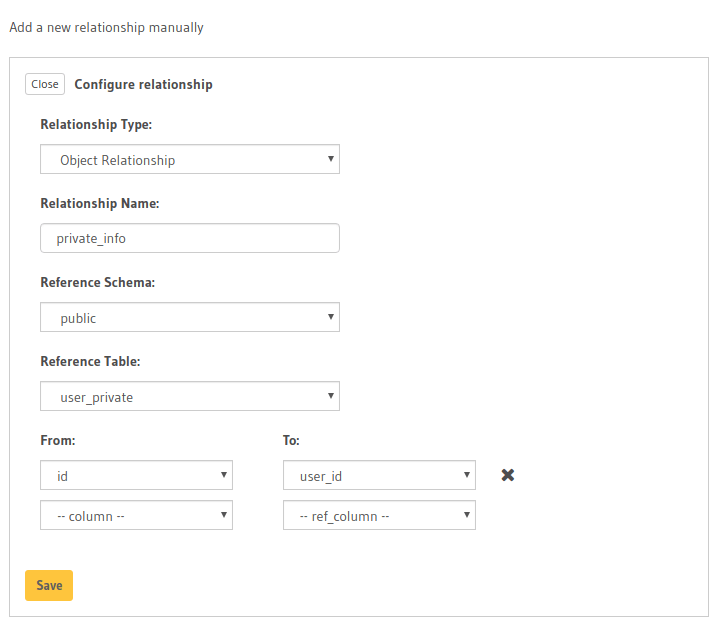
Task: Click the caret arrow on the -- column -- select
Action: point(223,515)
